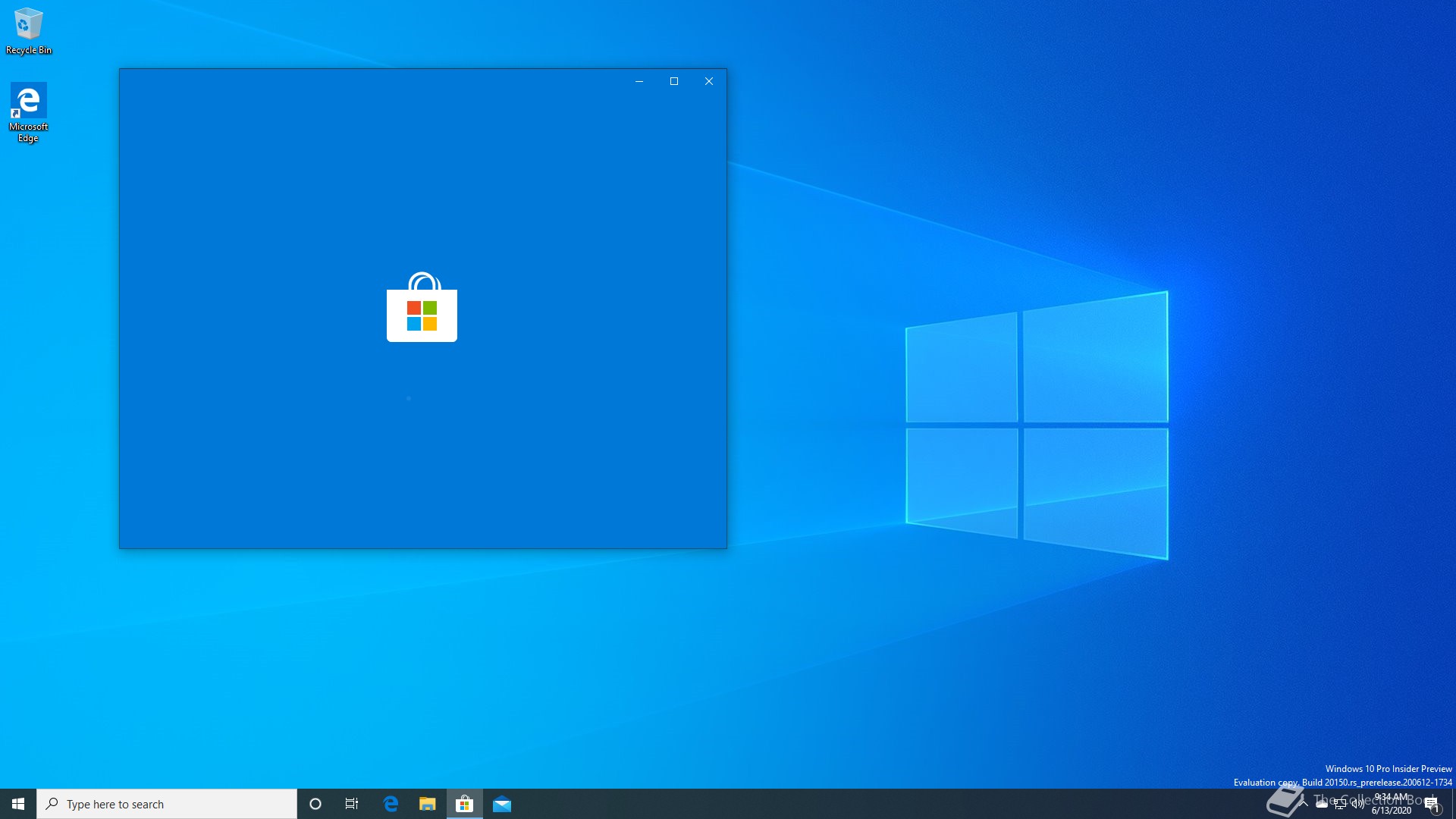Open the Recycle Bin desktop icon

click(28, 31)
